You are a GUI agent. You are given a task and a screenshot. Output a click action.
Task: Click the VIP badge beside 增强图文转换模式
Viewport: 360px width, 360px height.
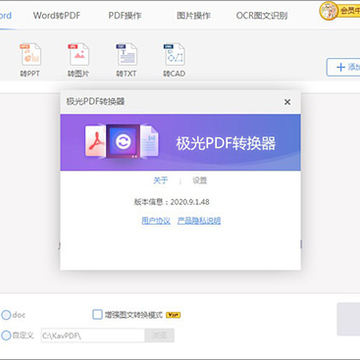[173, 315]
